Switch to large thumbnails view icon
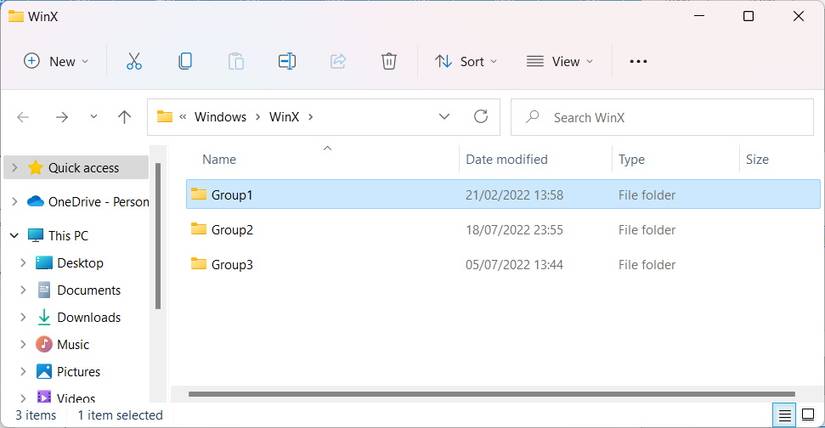 pyautogui.click(x=808, y=415)
